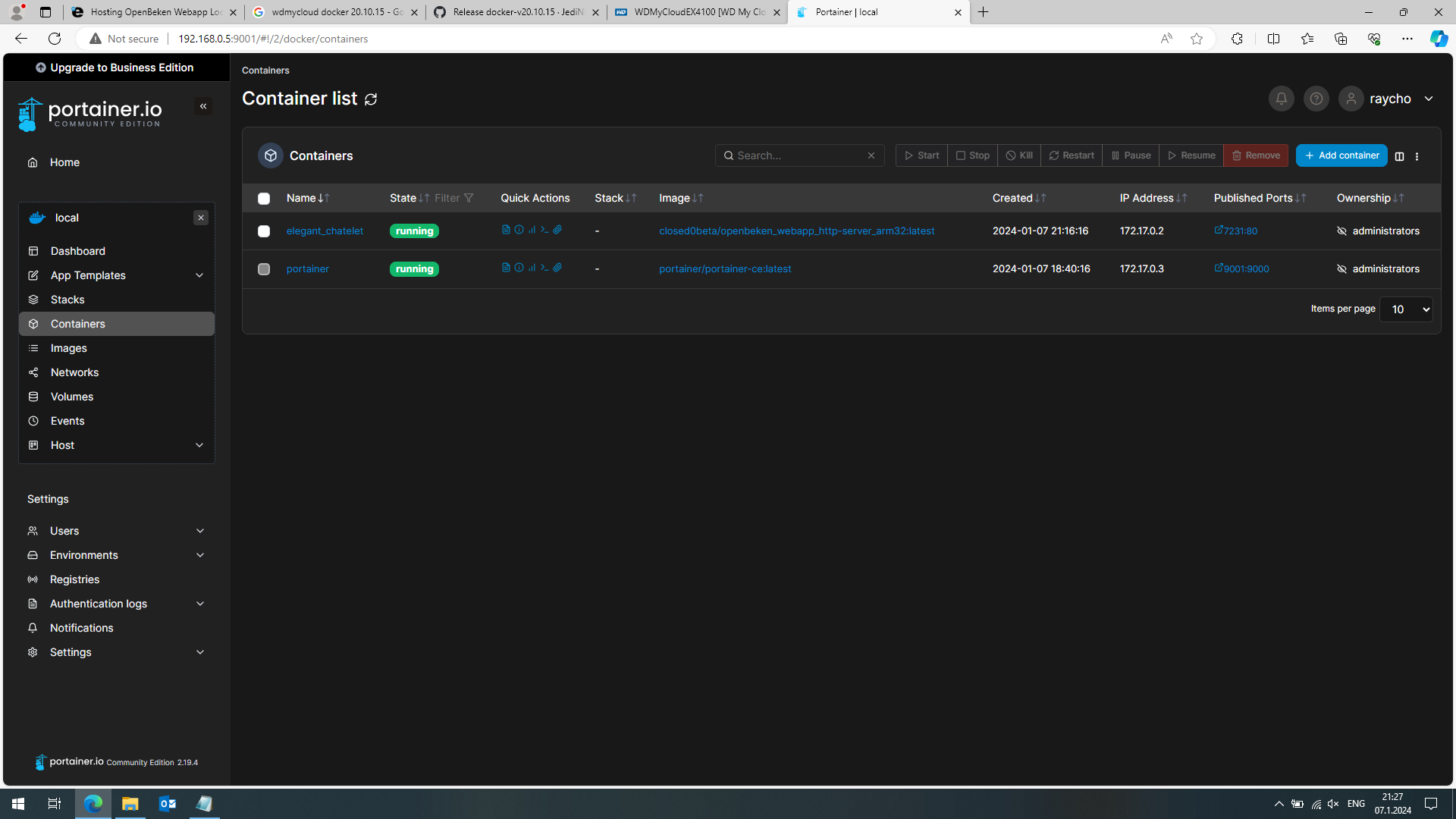1456x819 pixels.
Task: Expand the Settings sidebar menu
Action: (x=116, y=652)
